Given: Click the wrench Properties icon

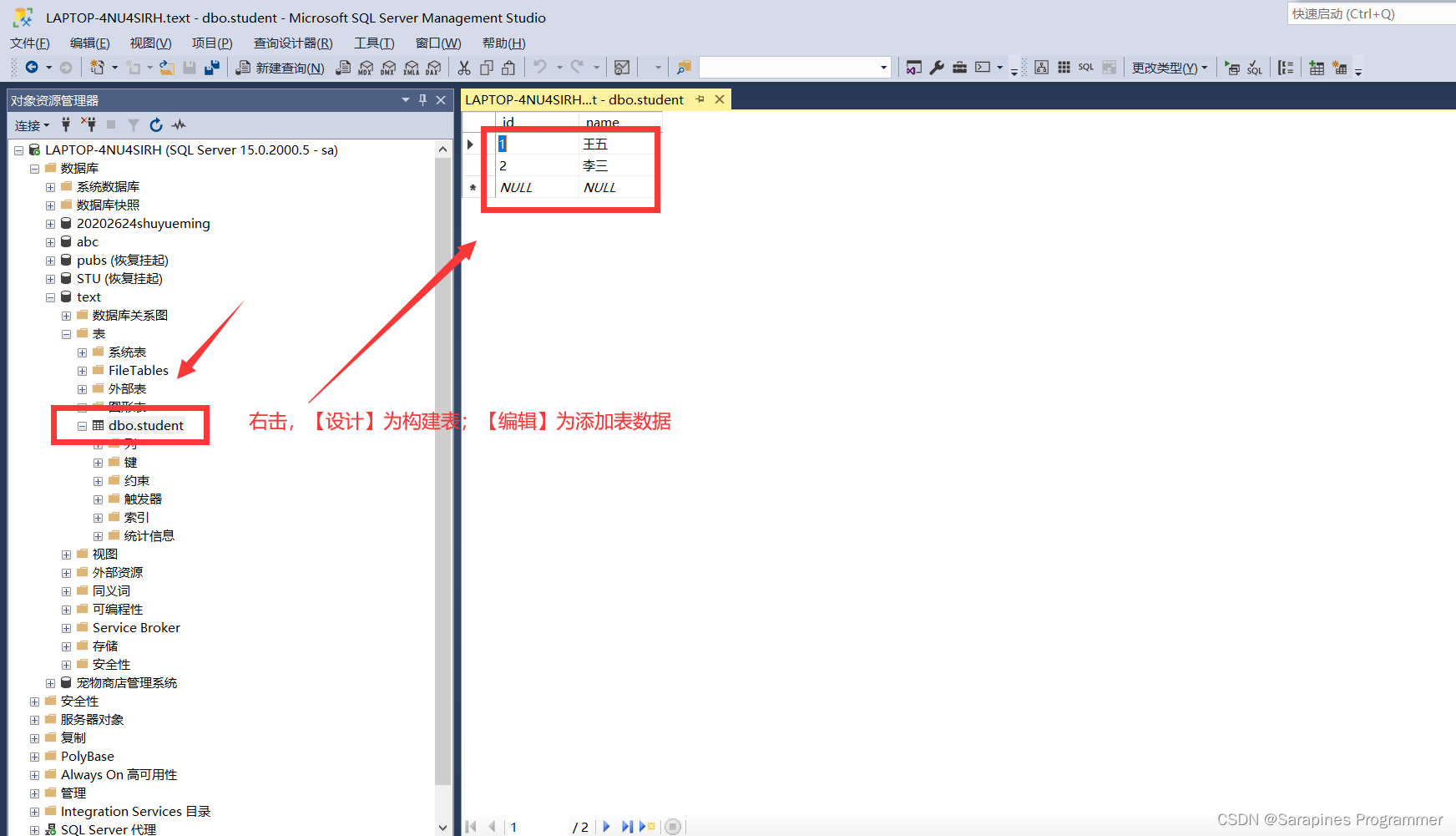Looking at the screenshot, I should tap(937, 68).
